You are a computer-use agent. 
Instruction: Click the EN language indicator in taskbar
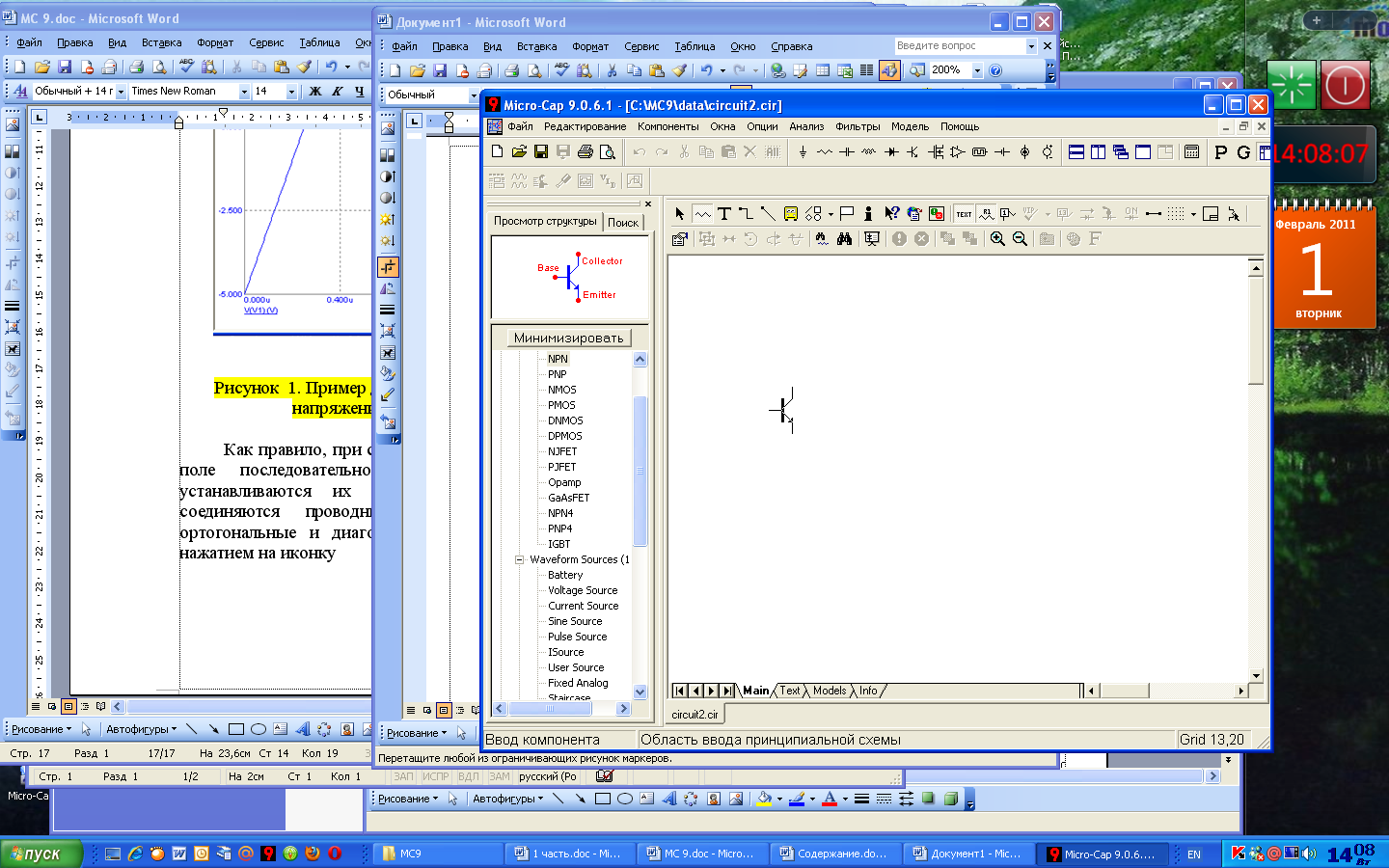[1194, 854]
